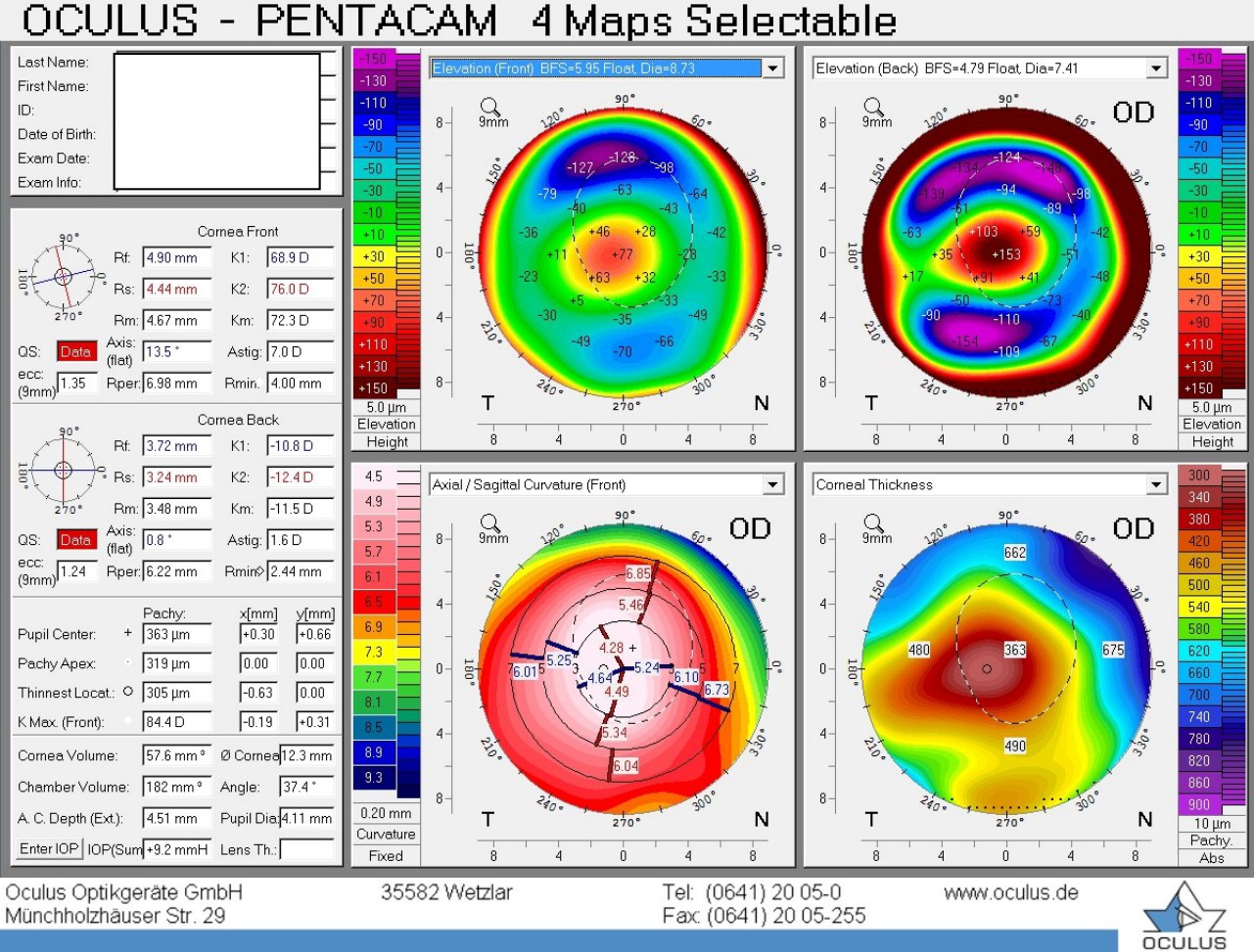The image size is (1254, 952).
Task: Click the patient information entry box
Action: [x=216, y=120]
